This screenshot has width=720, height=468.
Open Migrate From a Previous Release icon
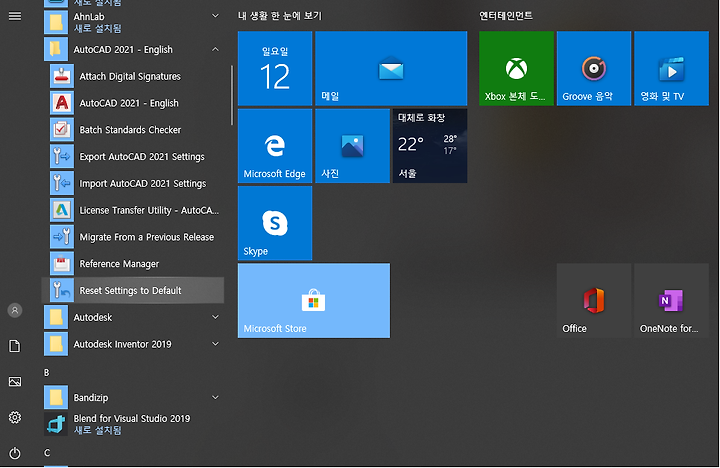(62, 237)
